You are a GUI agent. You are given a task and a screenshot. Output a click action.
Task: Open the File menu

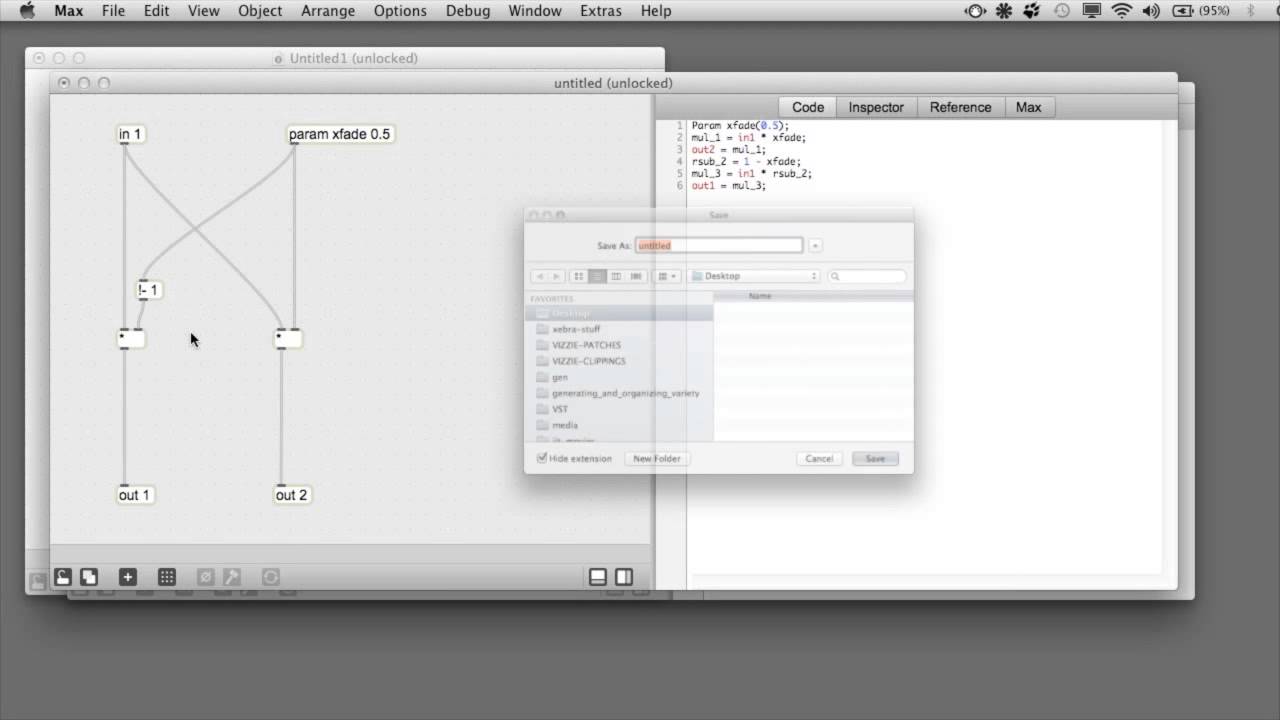[x=113, y=11]
